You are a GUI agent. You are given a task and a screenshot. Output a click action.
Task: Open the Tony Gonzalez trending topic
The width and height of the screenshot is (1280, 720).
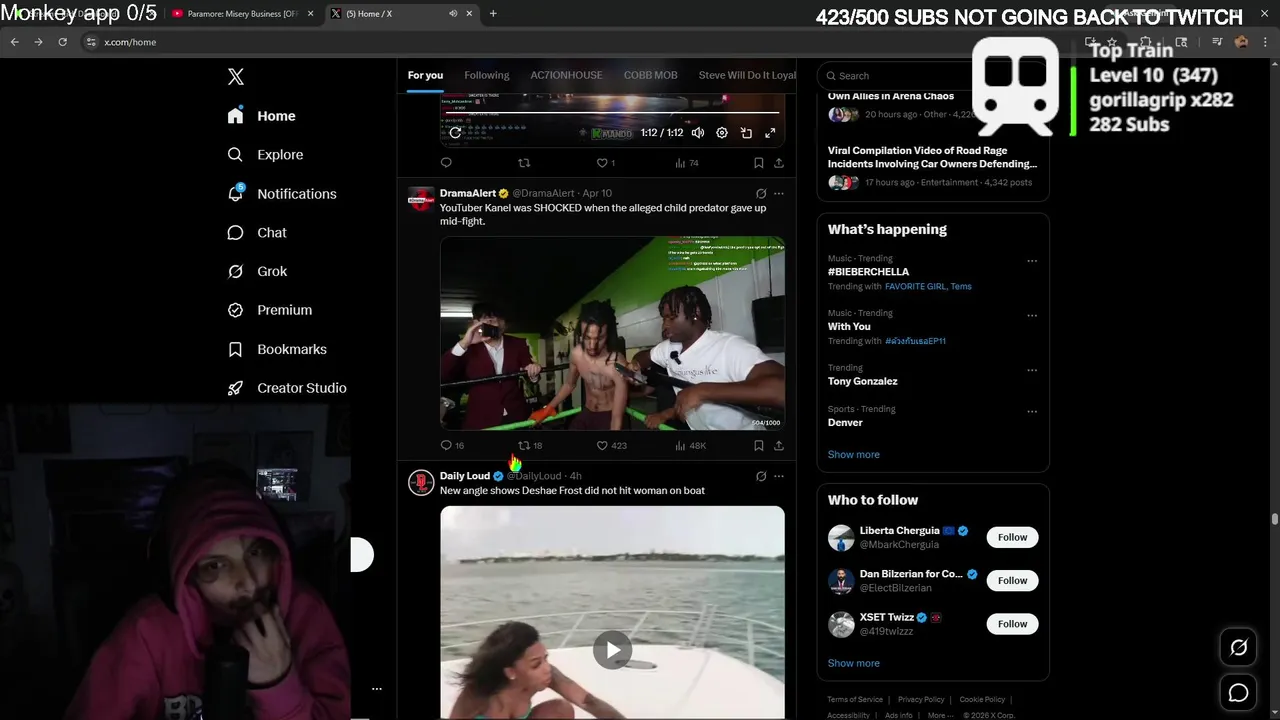(x=862, y=381)
